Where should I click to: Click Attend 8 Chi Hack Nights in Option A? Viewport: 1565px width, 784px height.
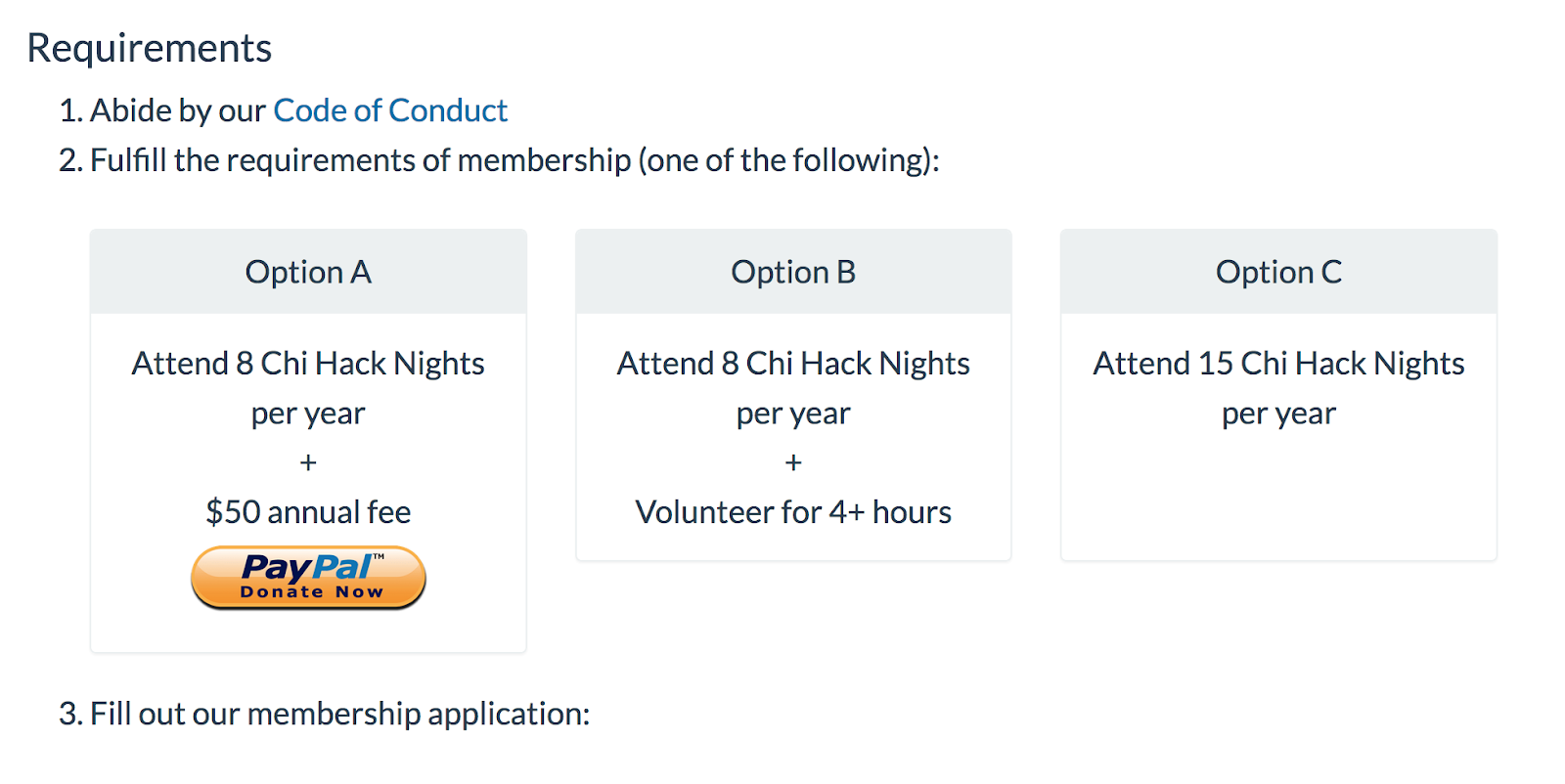[x=308, y=364]
